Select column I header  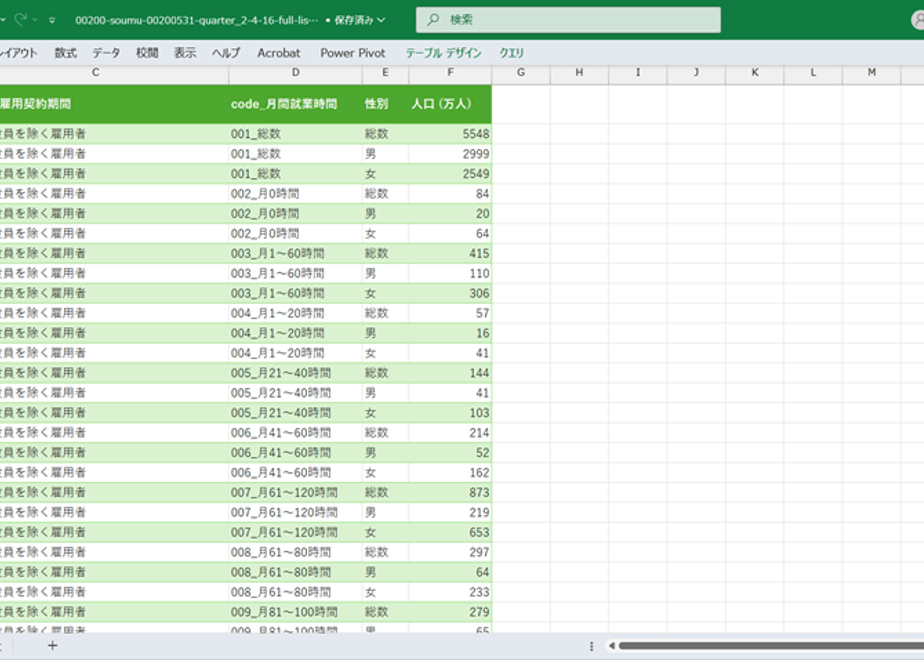pyautogui.click(x=638, y=72)
